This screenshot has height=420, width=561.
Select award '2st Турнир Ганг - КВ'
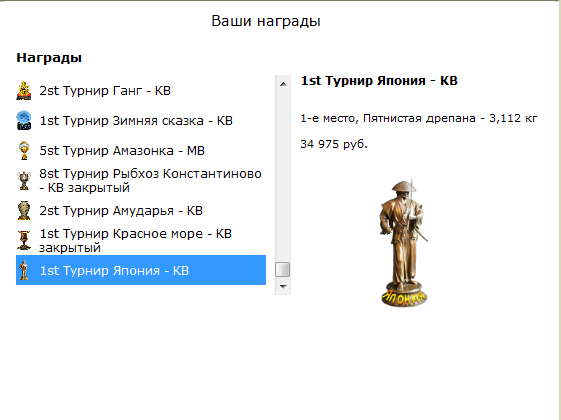coord(141,91)
